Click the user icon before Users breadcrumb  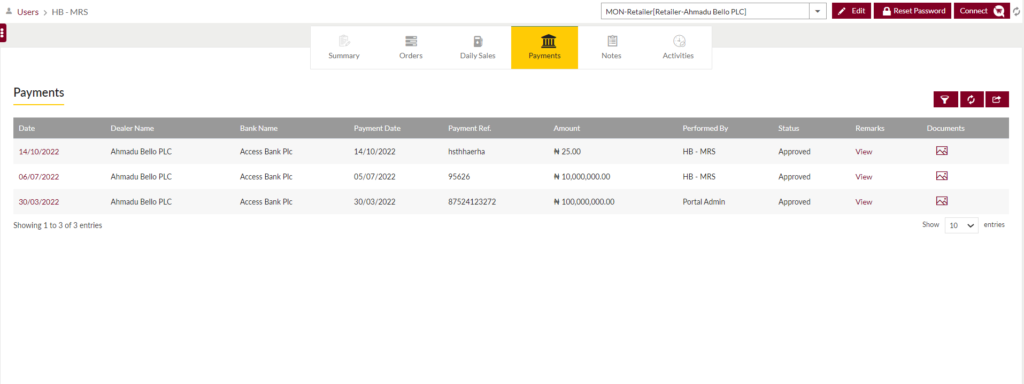(x=8, y=11)
